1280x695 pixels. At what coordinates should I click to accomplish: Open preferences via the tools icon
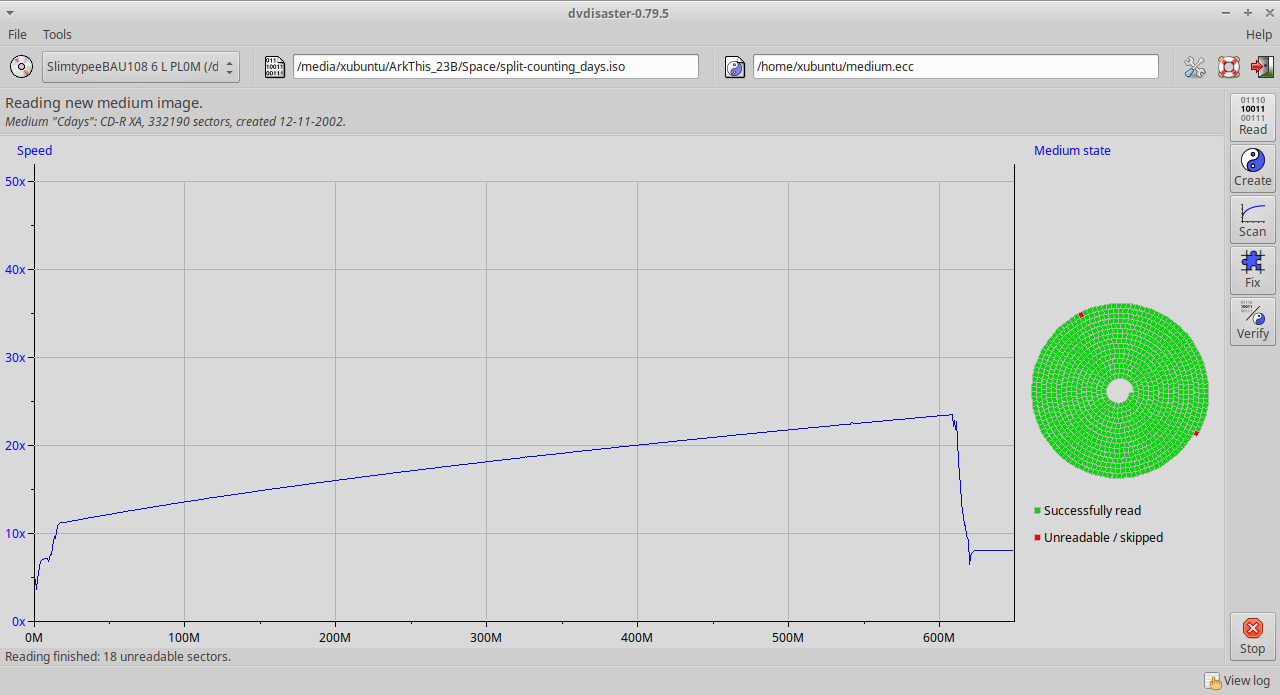1194,67
